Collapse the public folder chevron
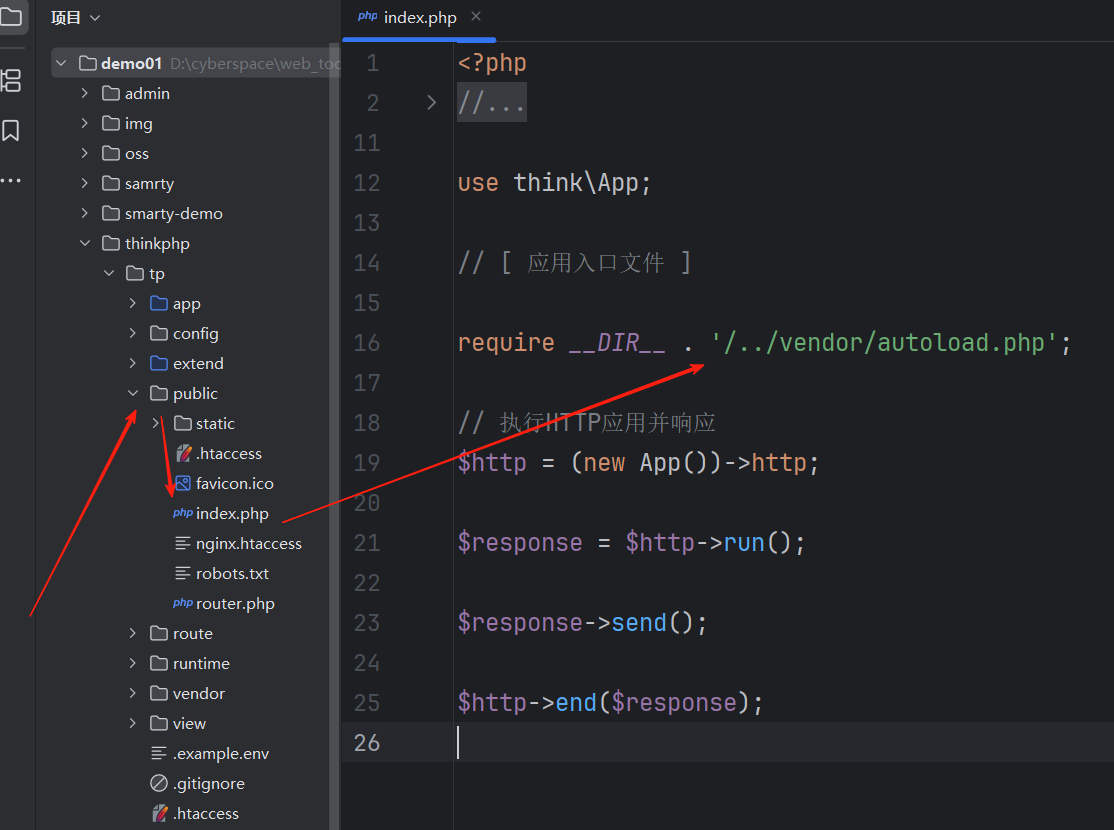The width and height of the screenshot is (1114, 830). pos(133,393)
